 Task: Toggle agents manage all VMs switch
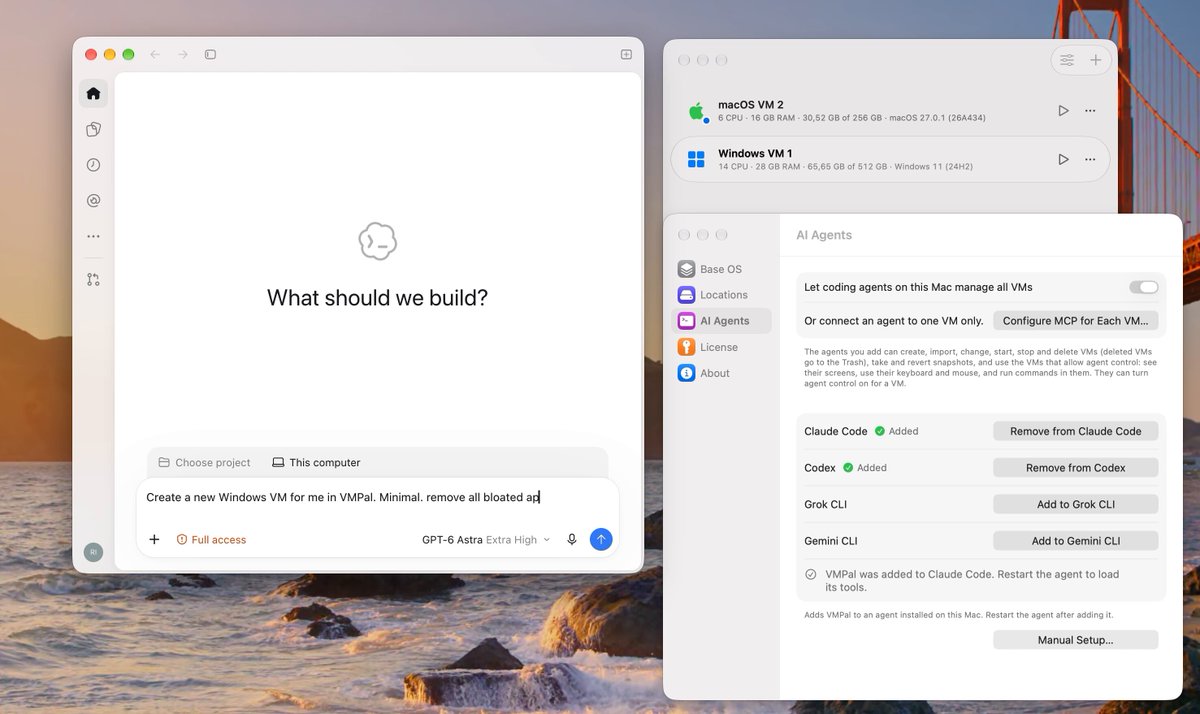[x=1144, y=287]
